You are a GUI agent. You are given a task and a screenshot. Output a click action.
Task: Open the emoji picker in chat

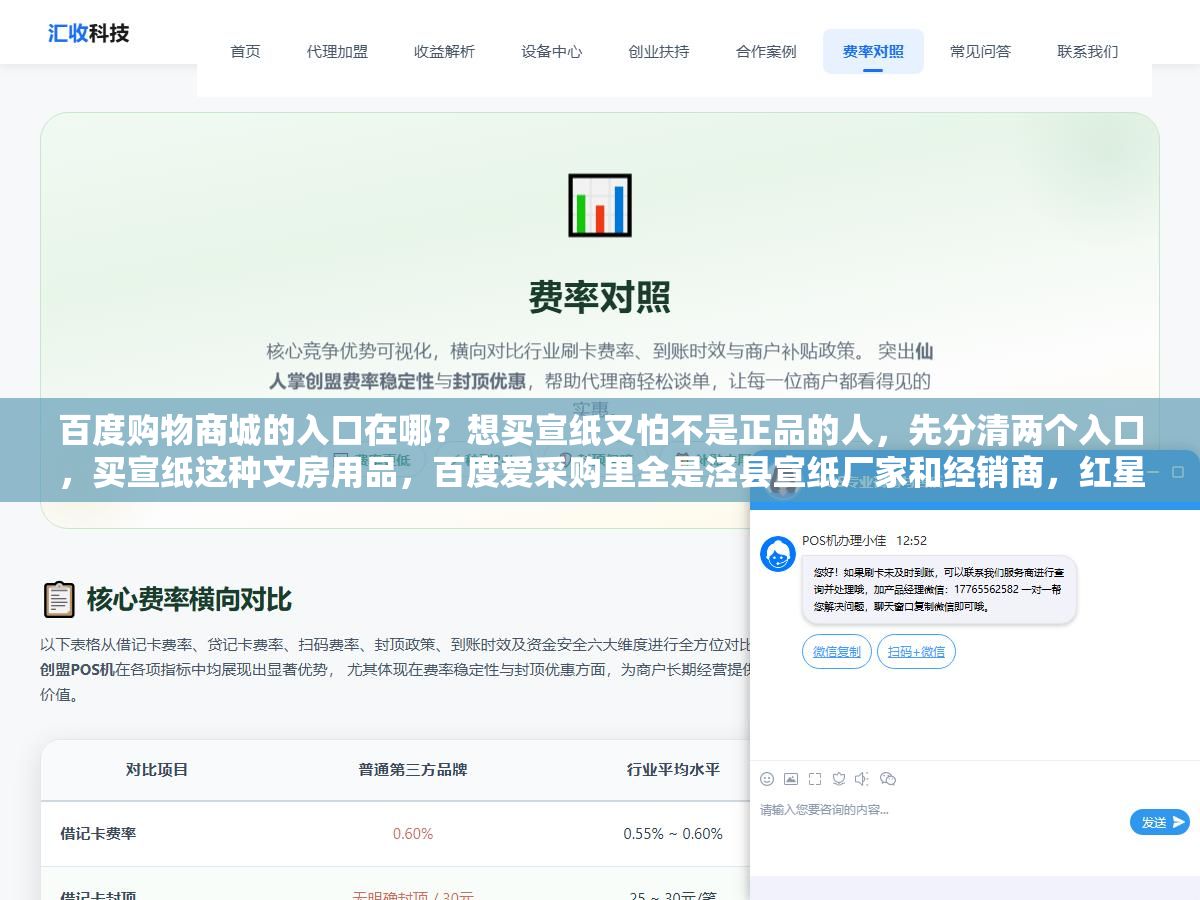(767, 778)
